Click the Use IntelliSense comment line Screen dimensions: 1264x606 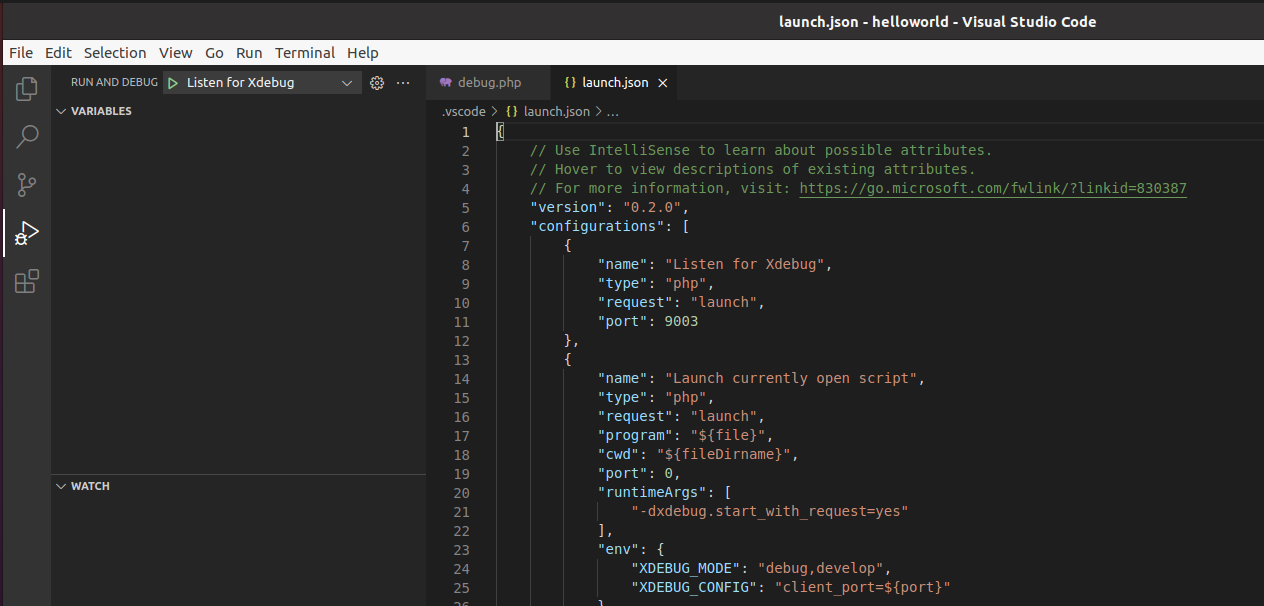coord(761,150)
